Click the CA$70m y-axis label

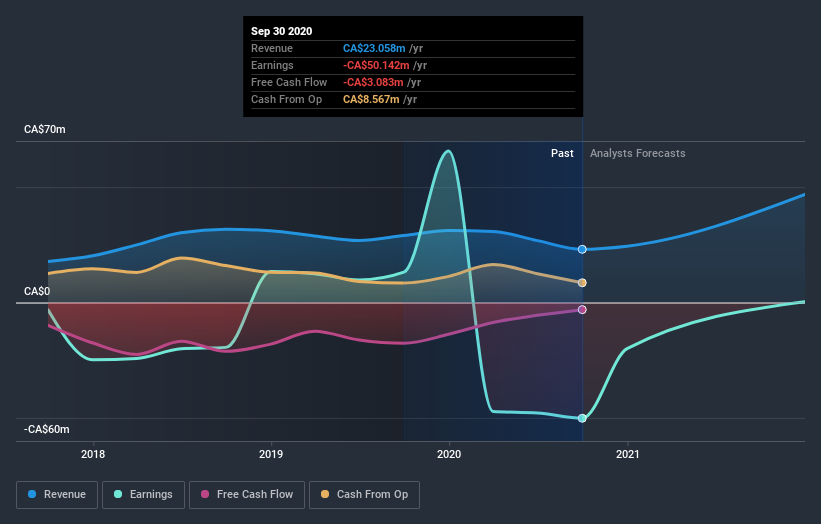pos(45,129)
